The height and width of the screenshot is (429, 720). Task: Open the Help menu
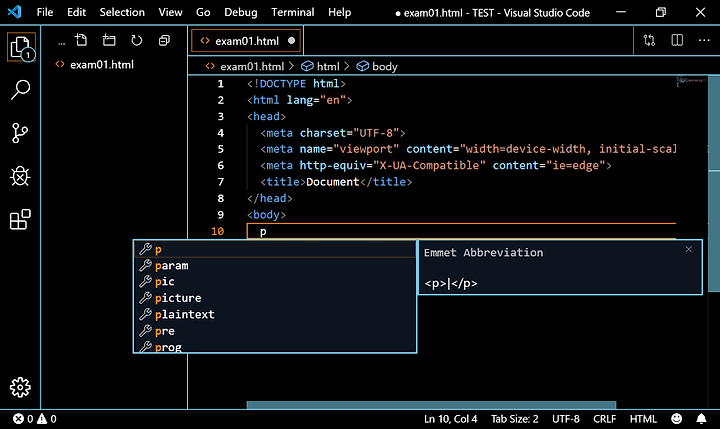click(x=339, y=12)
